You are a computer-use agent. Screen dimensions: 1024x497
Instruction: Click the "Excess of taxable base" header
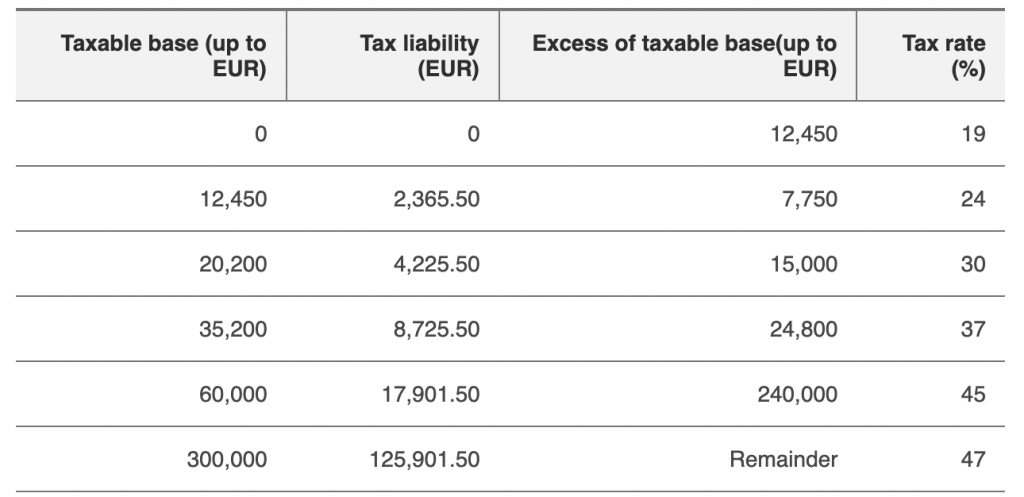pos(685,57)
